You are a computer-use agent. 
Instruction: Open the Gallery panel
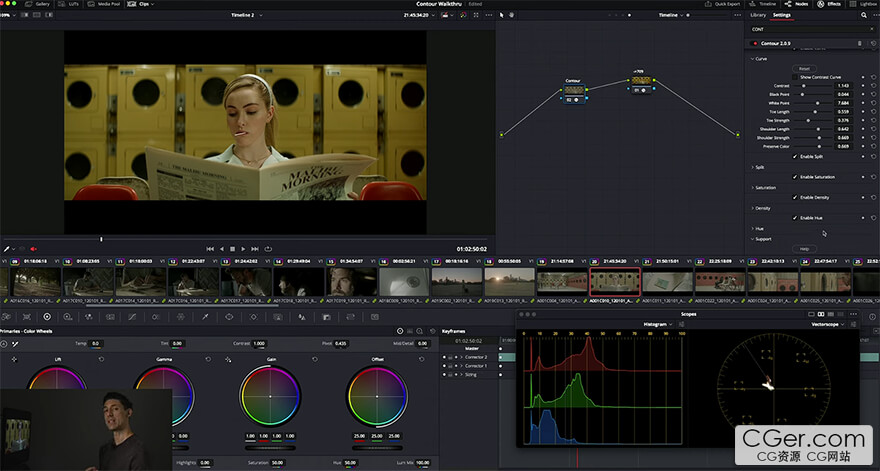pyautogui.click(x=40, y=4)
